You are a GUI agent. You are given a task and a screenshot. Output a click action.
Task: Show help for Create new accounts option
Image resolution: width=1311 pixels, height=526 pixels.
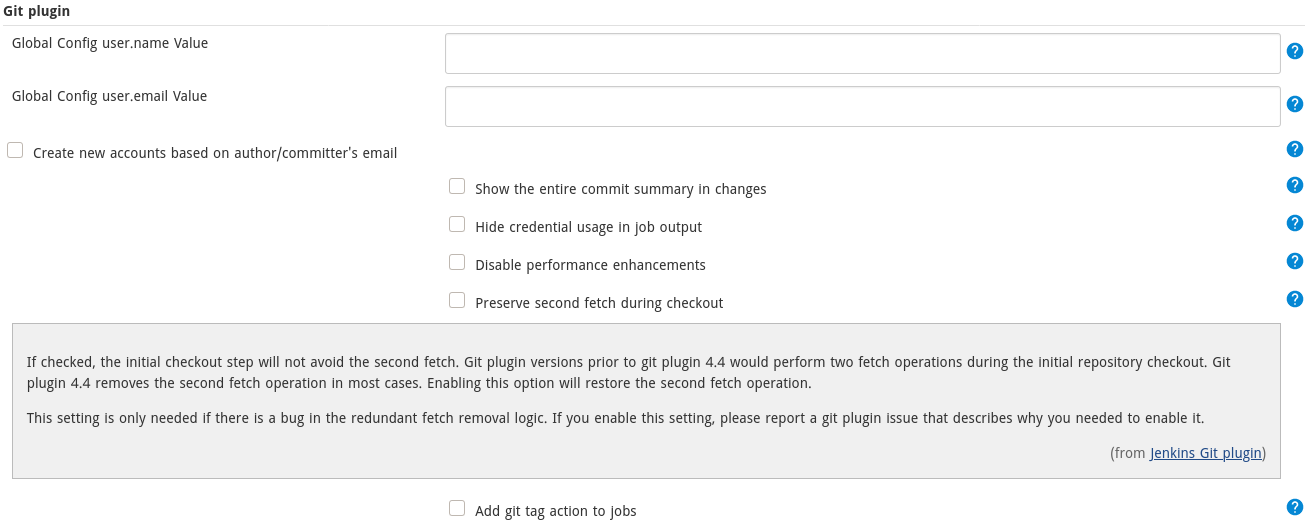(x=1294, y=149)
